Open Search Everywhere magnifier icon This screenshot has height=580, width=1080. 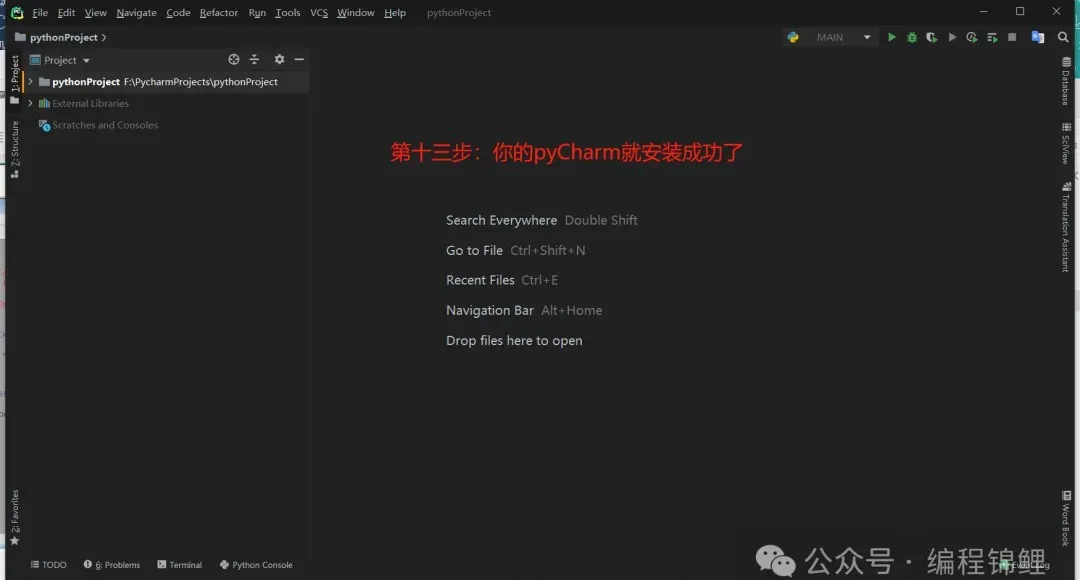click(x=1063, y=37)
